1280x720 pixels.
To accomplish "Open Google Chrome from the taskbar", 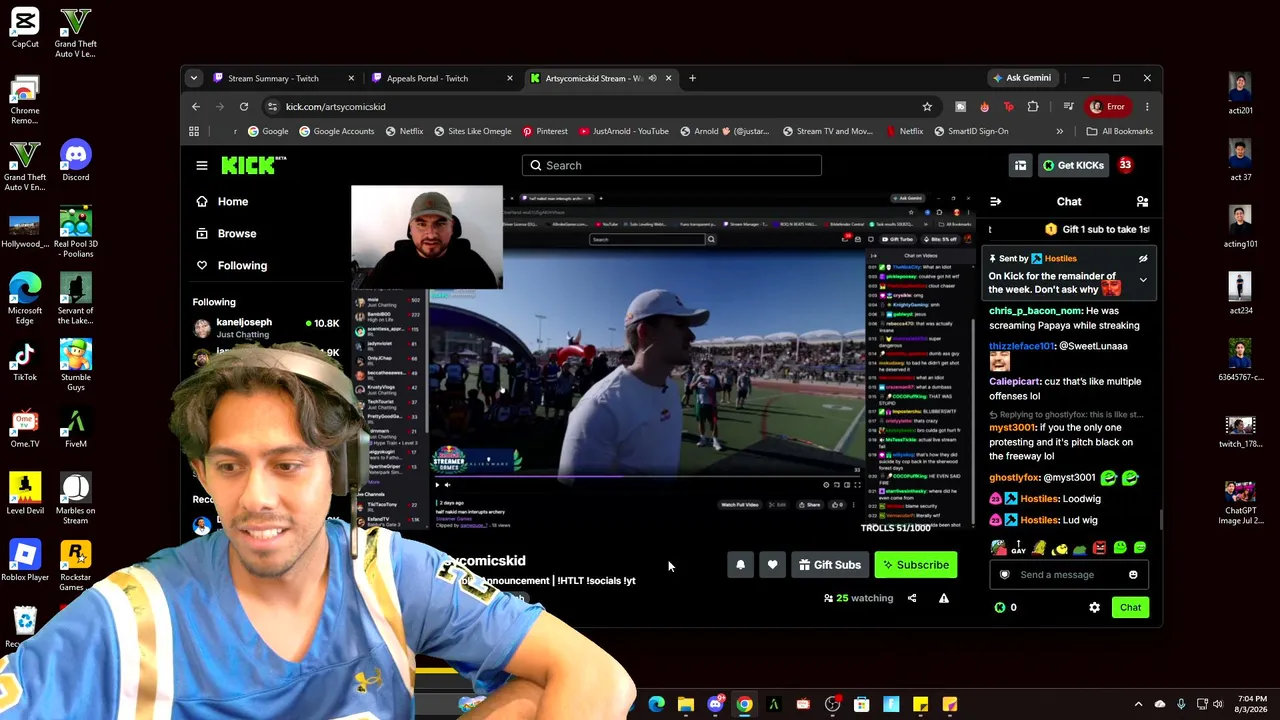I will [x=744, y=704].
